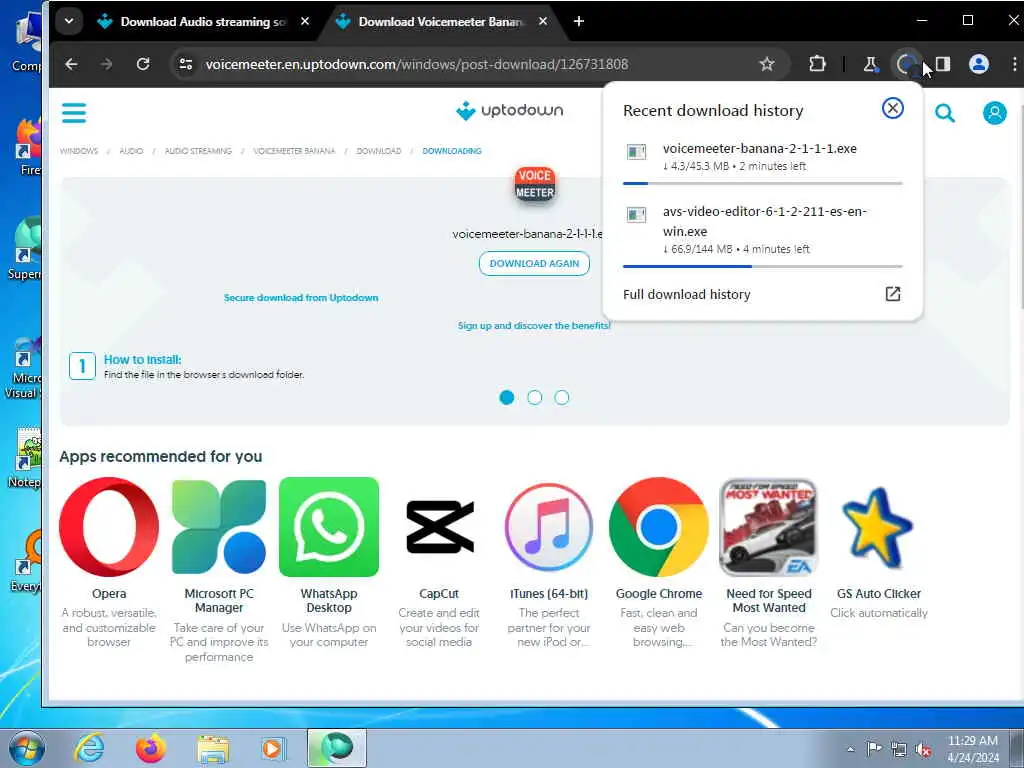Toggle the downloads progress icon in toolbar
This screenshot has width=1024, height=768.
coord(906,64)
